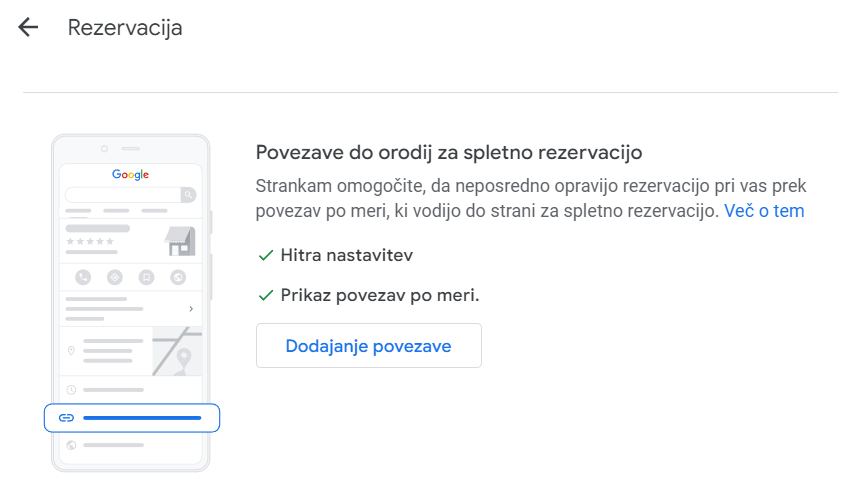Viewport: 859px width, 486px height.
Task: Click the storefront icon in phone illustration
Action: pyautogui.click(x=180, y=241)
